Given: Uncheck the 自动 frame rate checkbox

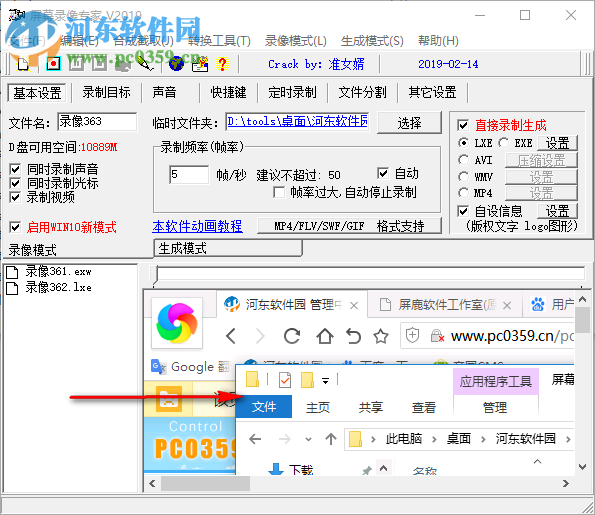Looking at the screenshot, I should 383,173.
